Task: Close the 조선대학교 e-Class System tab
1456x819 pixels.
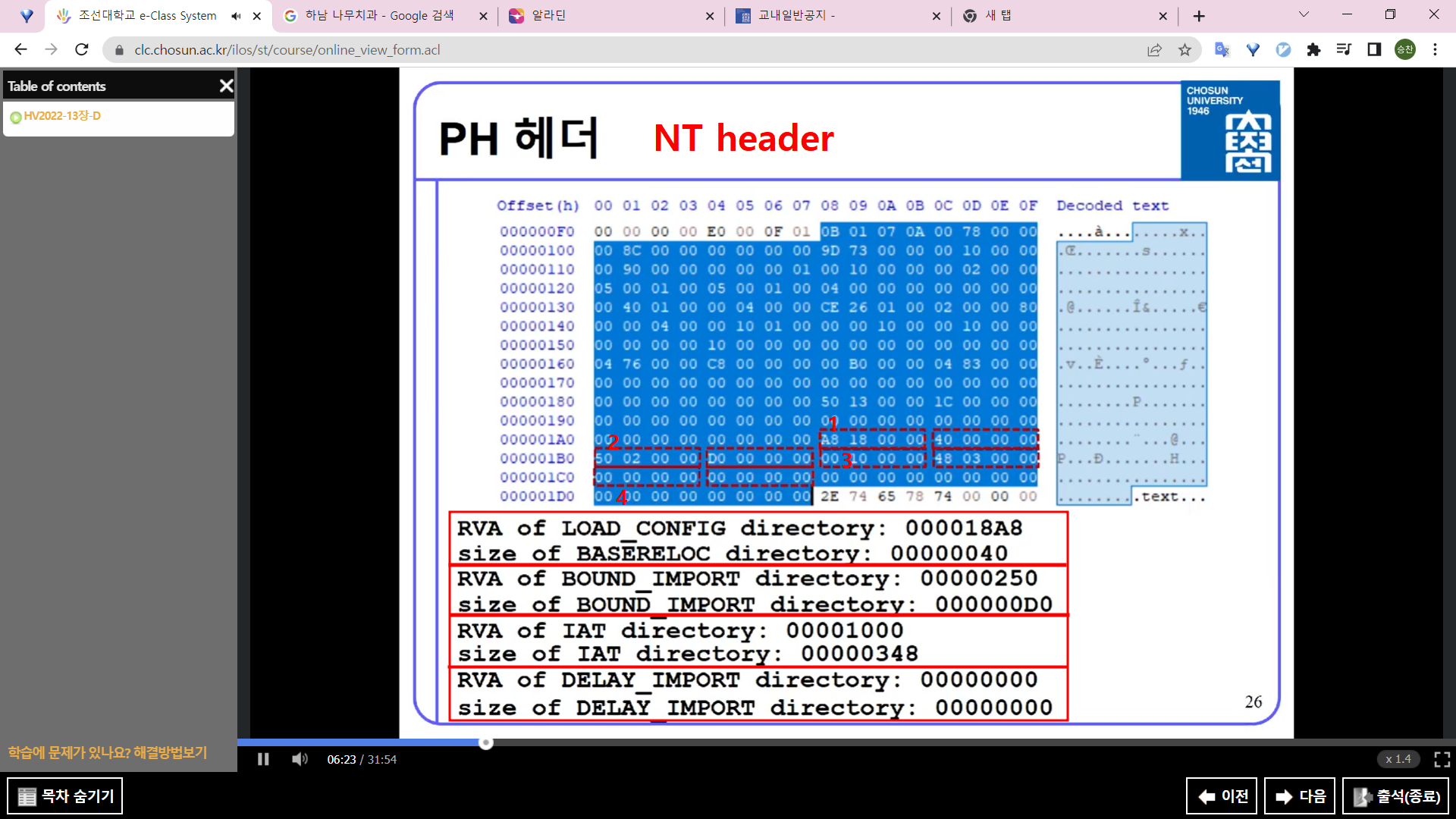Action: point(257,16)
